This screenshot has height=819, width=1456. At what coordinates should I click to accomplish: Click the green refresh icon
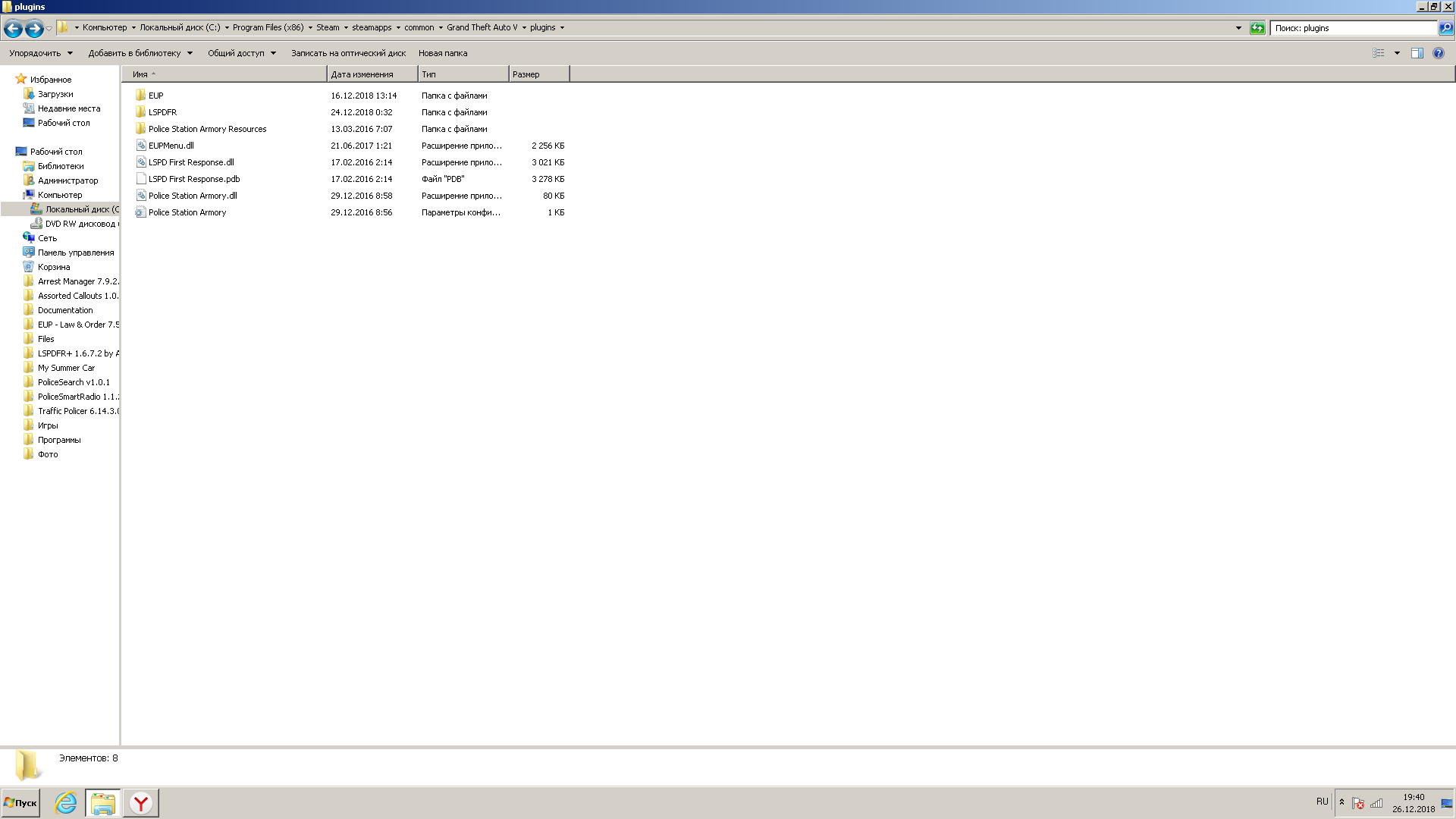click(x=1257, y=28)
